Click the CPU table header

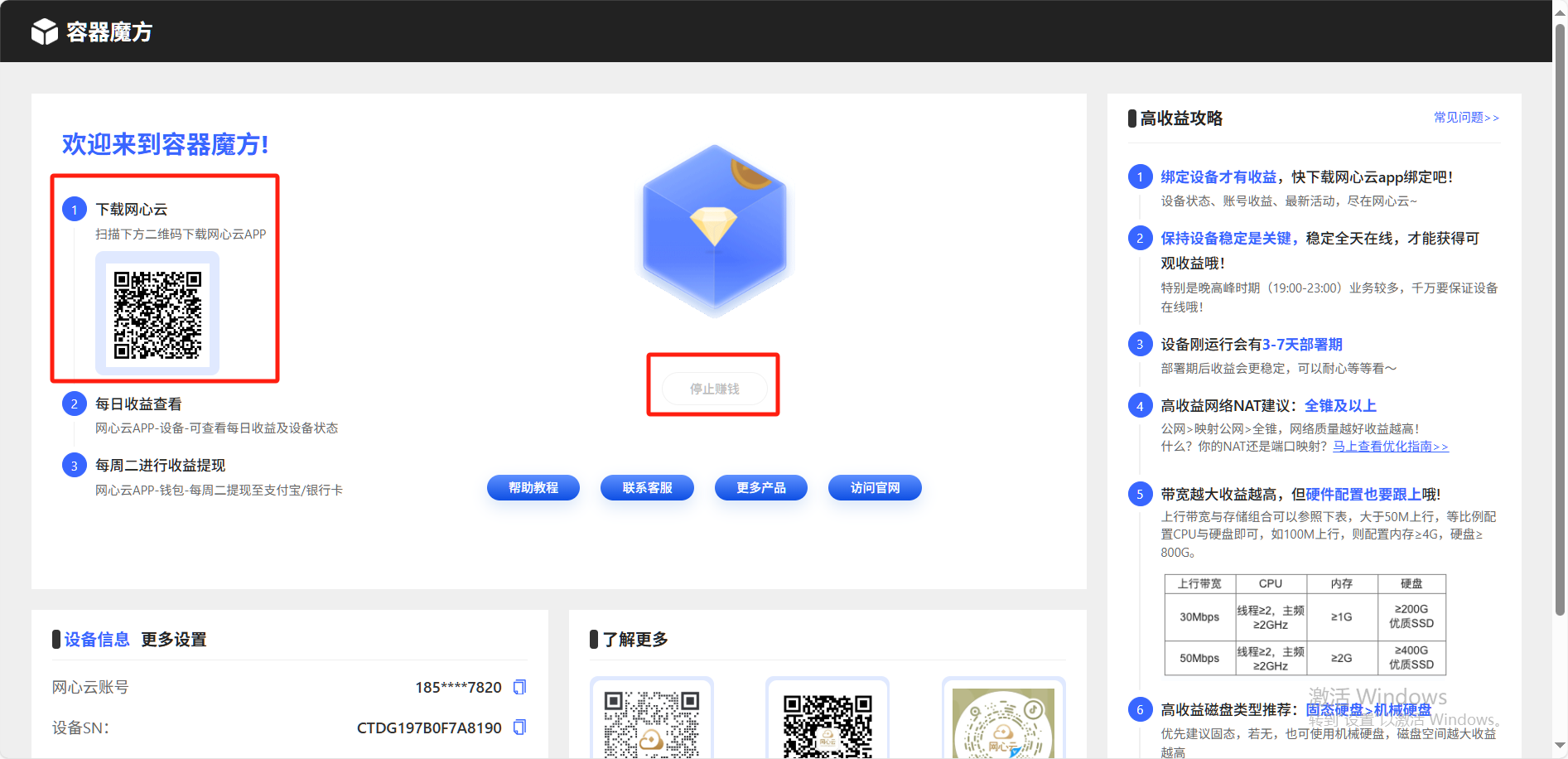(1271, 583)
